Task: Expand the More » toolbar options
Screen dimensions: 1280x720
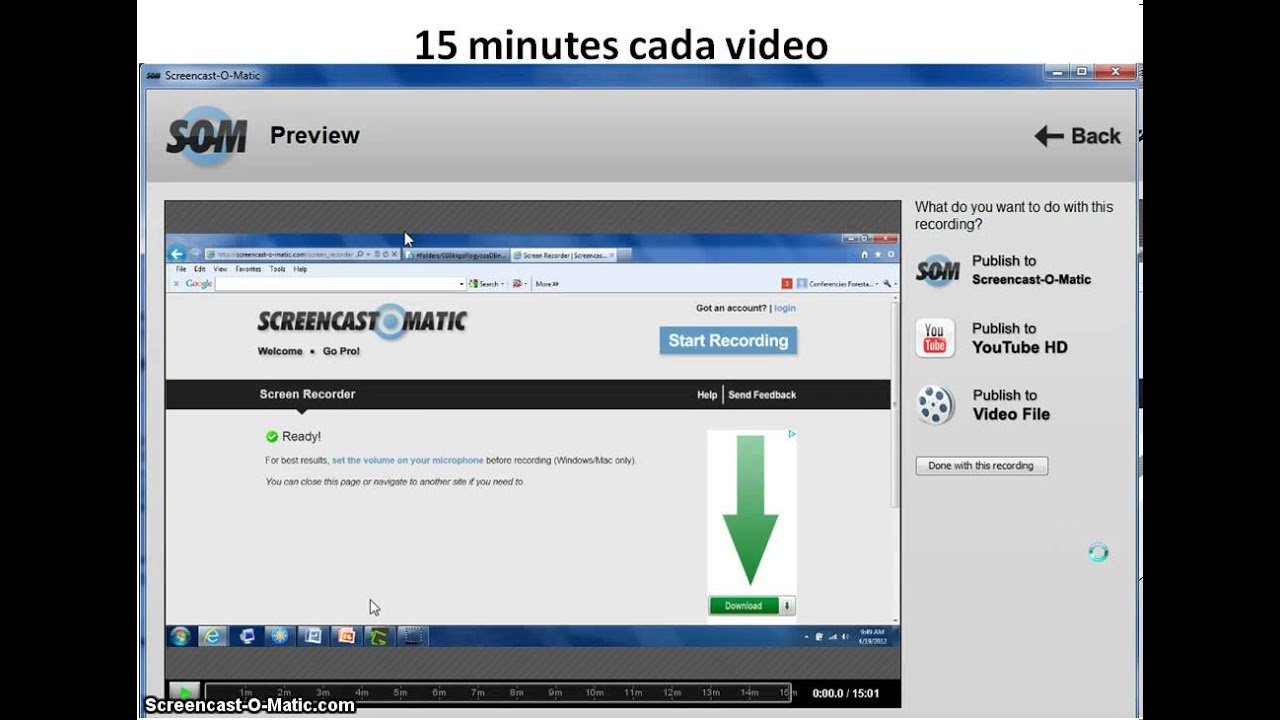Action: [x=546, y=284]
